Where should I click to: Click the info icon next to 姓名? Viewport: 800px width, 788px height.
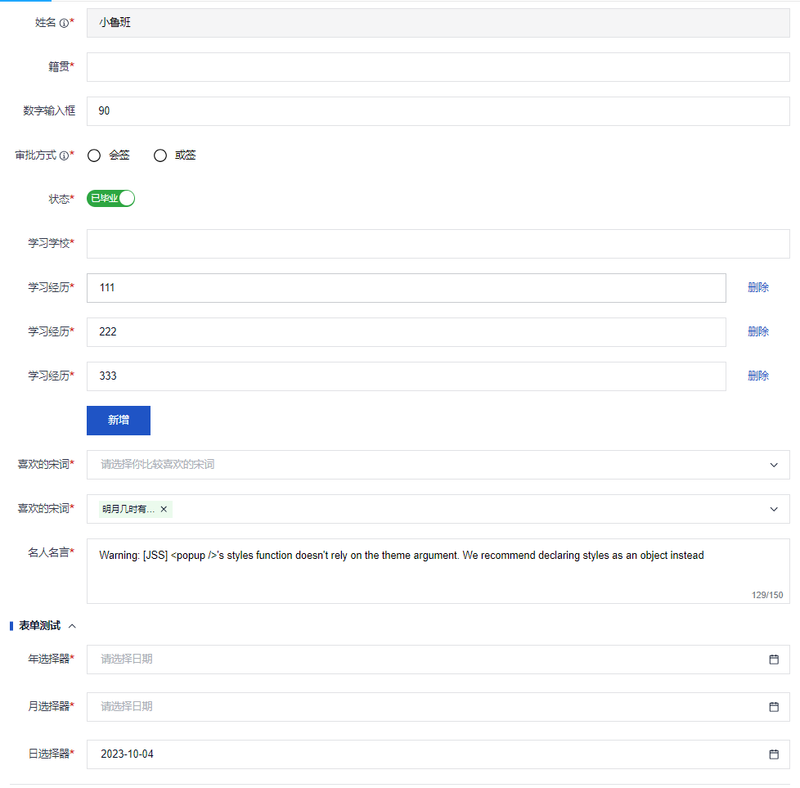tap(64, 23)
